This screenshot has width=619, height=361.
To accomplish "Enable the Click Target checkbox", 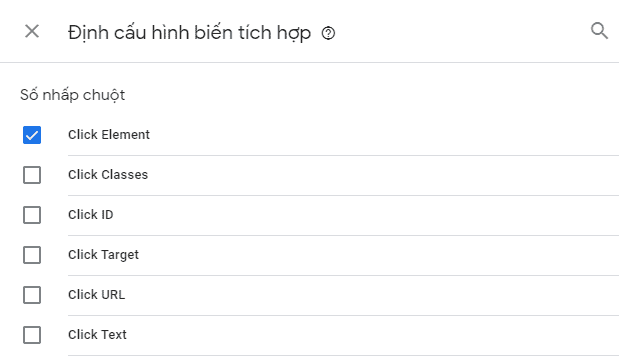I will pos(32,255).
